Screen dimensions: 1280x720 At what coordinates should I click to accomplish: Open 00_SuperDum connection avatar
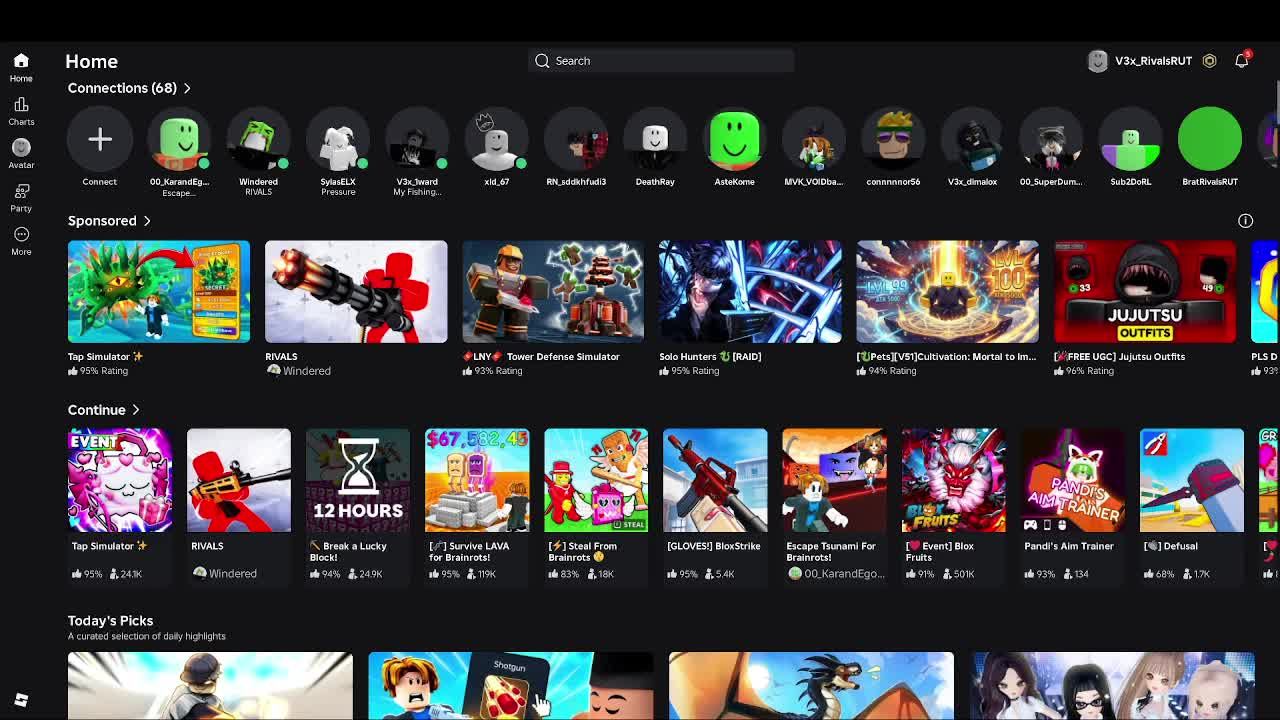pos(1051,139)
